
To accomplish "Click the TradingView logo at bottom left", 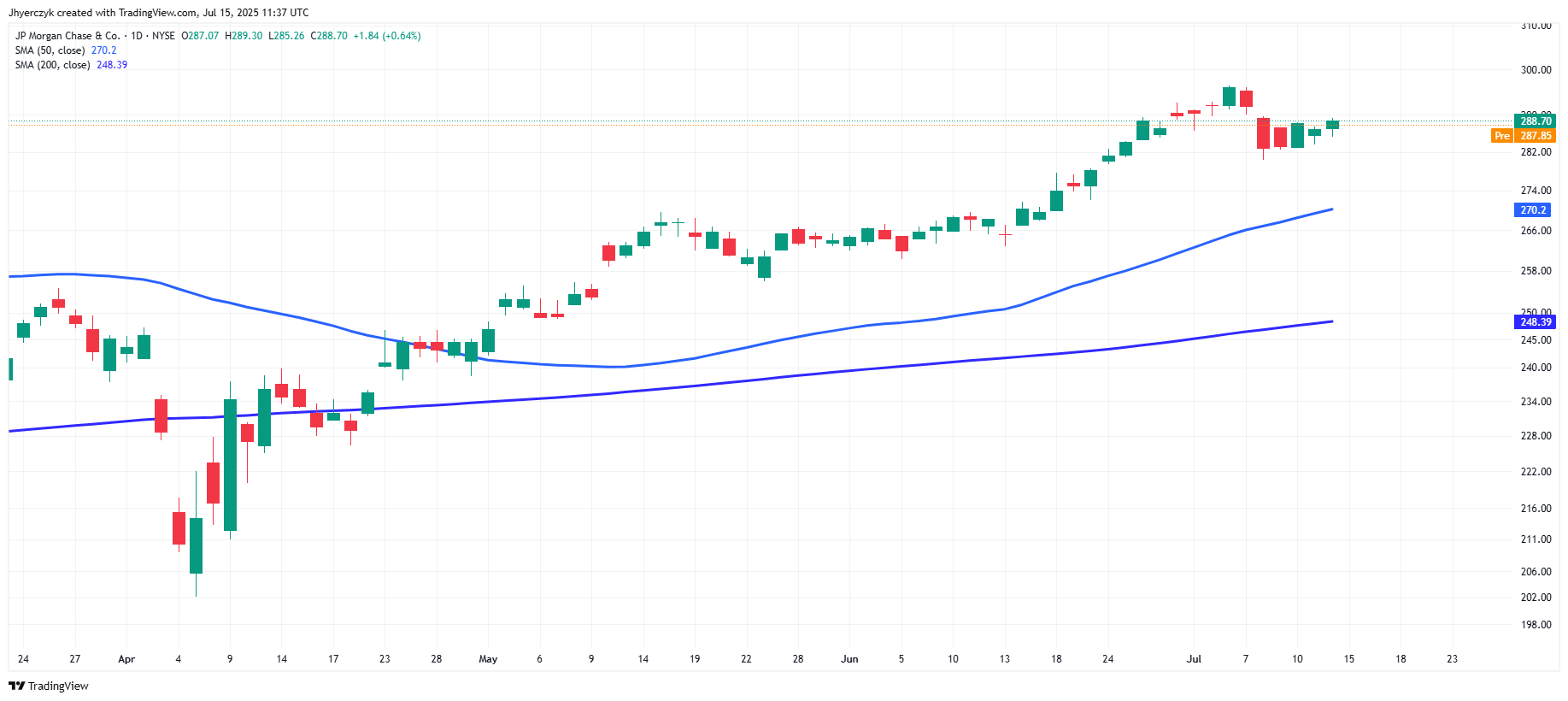I will [x=49, y=686].
